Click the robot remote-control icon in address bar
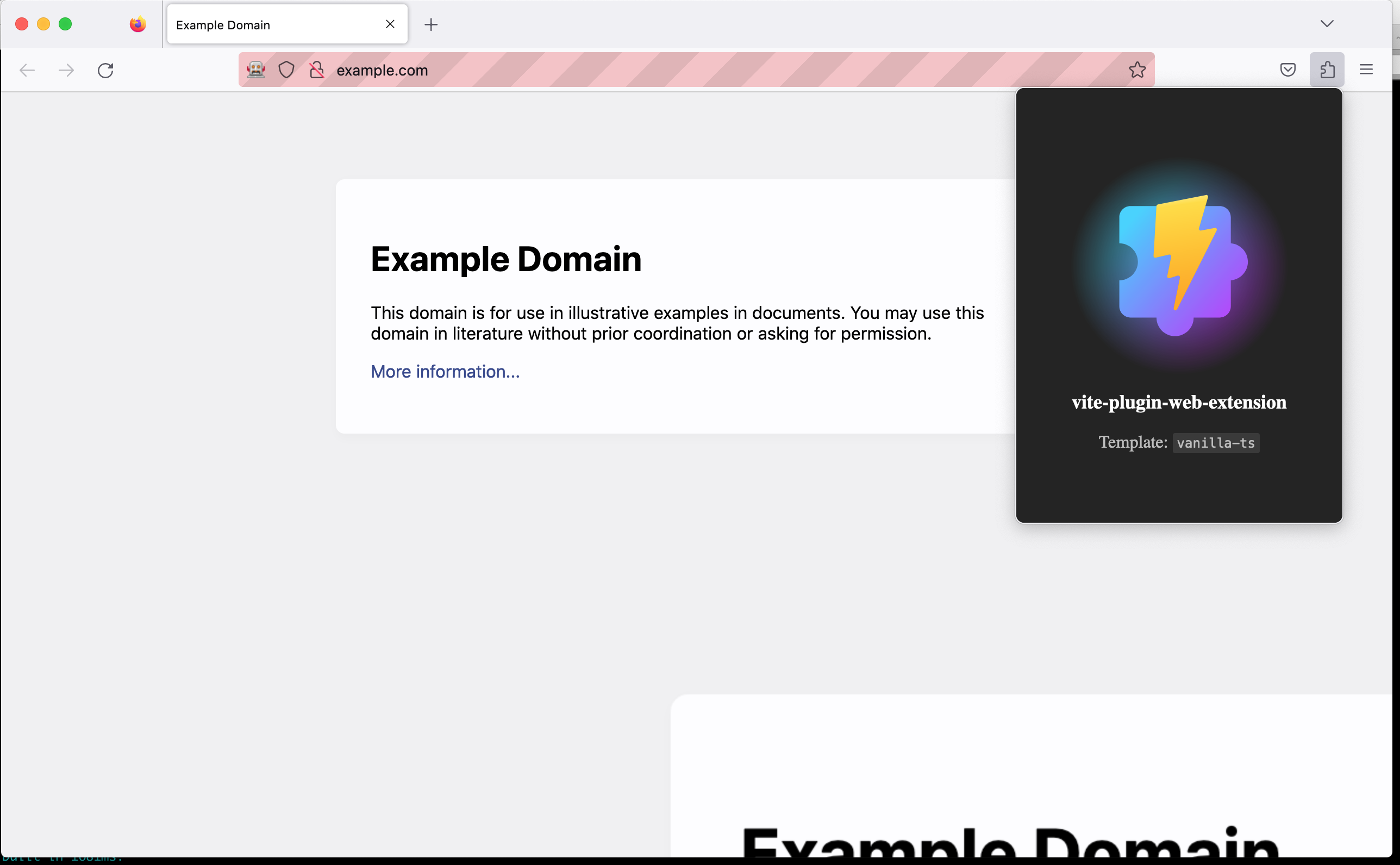This screenshot has width=1400, height=865. [x=256, y=70]
